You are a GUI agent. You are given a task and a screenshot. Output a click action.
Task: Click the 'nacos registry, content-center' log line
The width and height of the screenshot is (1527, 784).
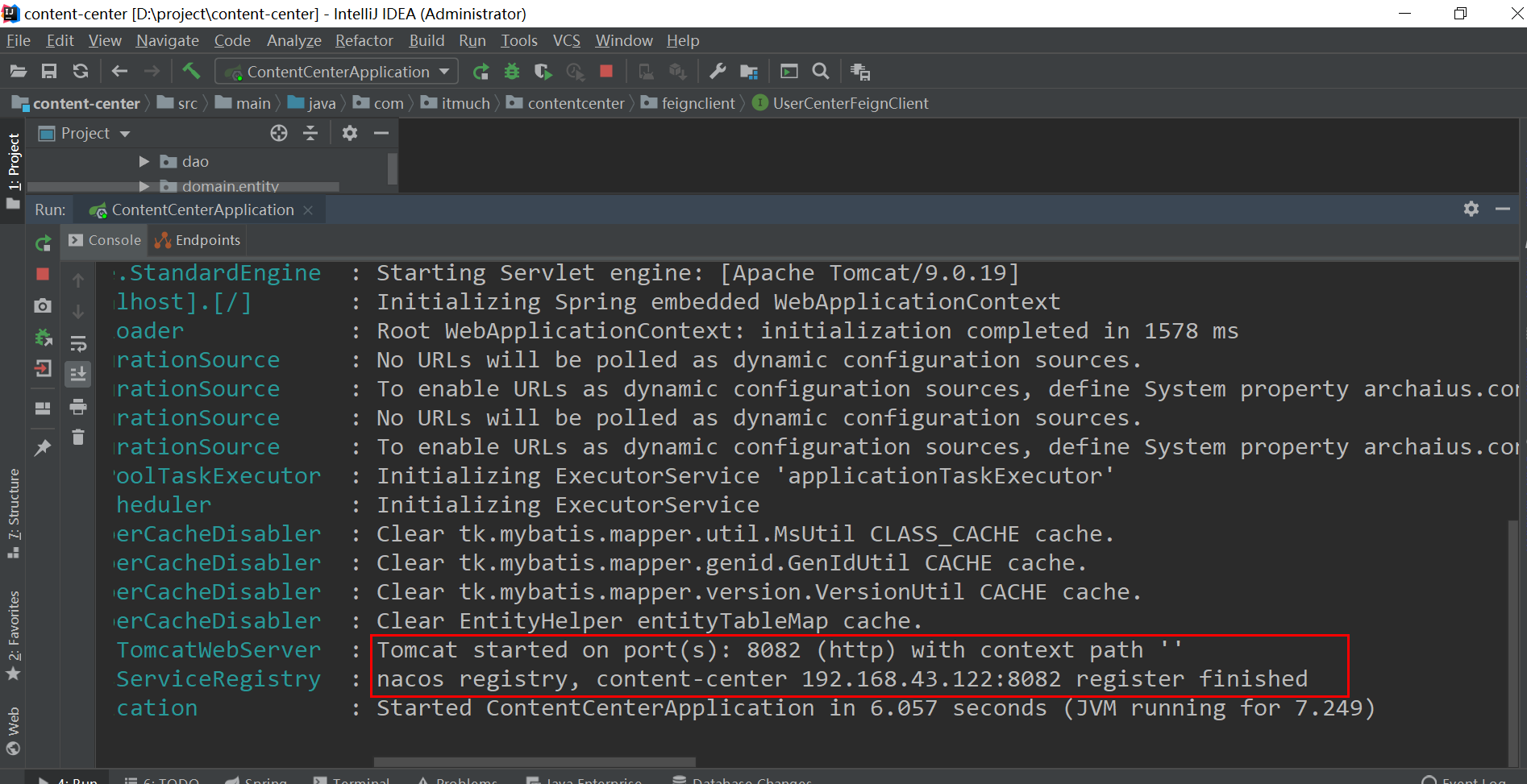click(842, 678)
